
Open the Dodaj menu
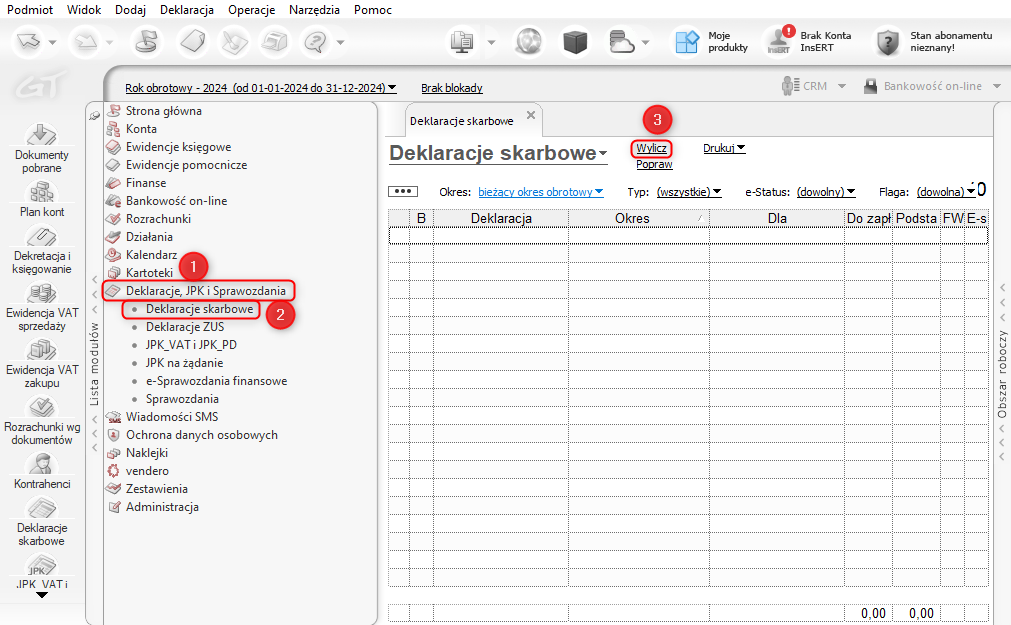(130, 10)
